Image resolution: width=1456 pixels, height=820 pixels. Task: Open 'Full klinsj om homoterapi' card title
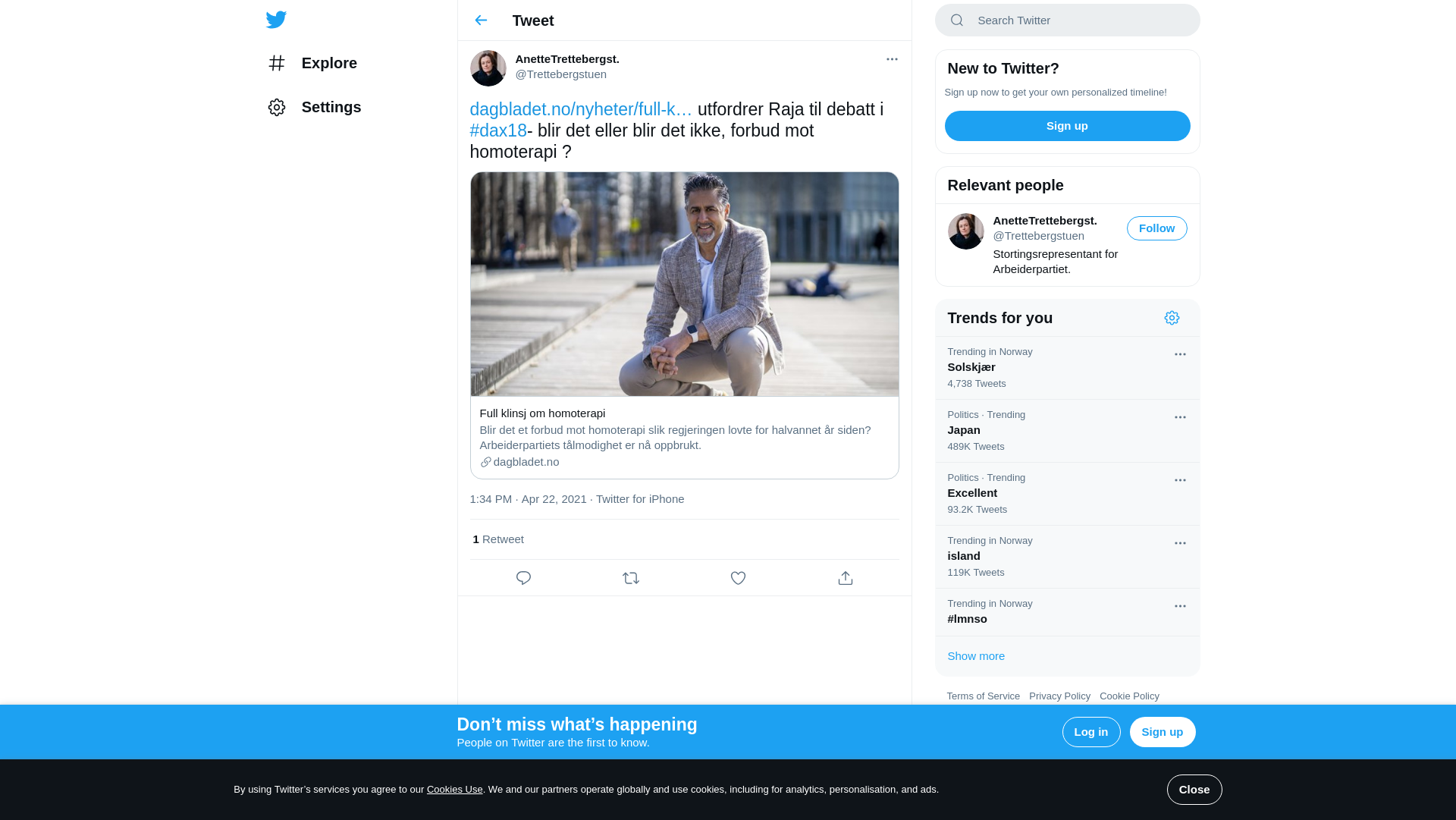pos(542,413)
